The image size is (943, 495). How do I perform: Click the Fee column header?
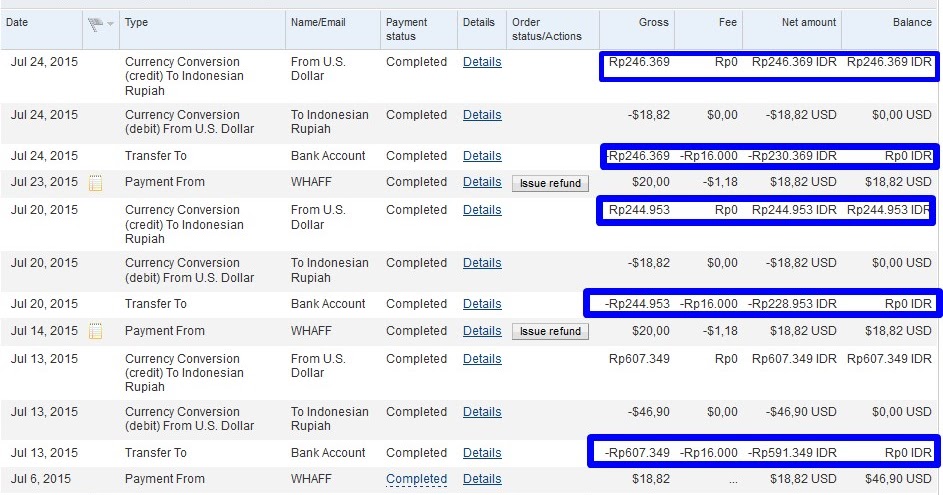coord(728,22)
